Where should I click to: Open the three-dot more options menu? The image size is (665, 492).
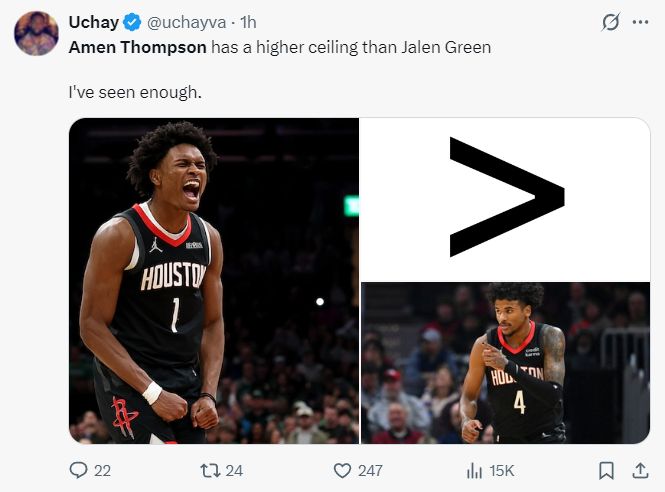tap(641, 22)
